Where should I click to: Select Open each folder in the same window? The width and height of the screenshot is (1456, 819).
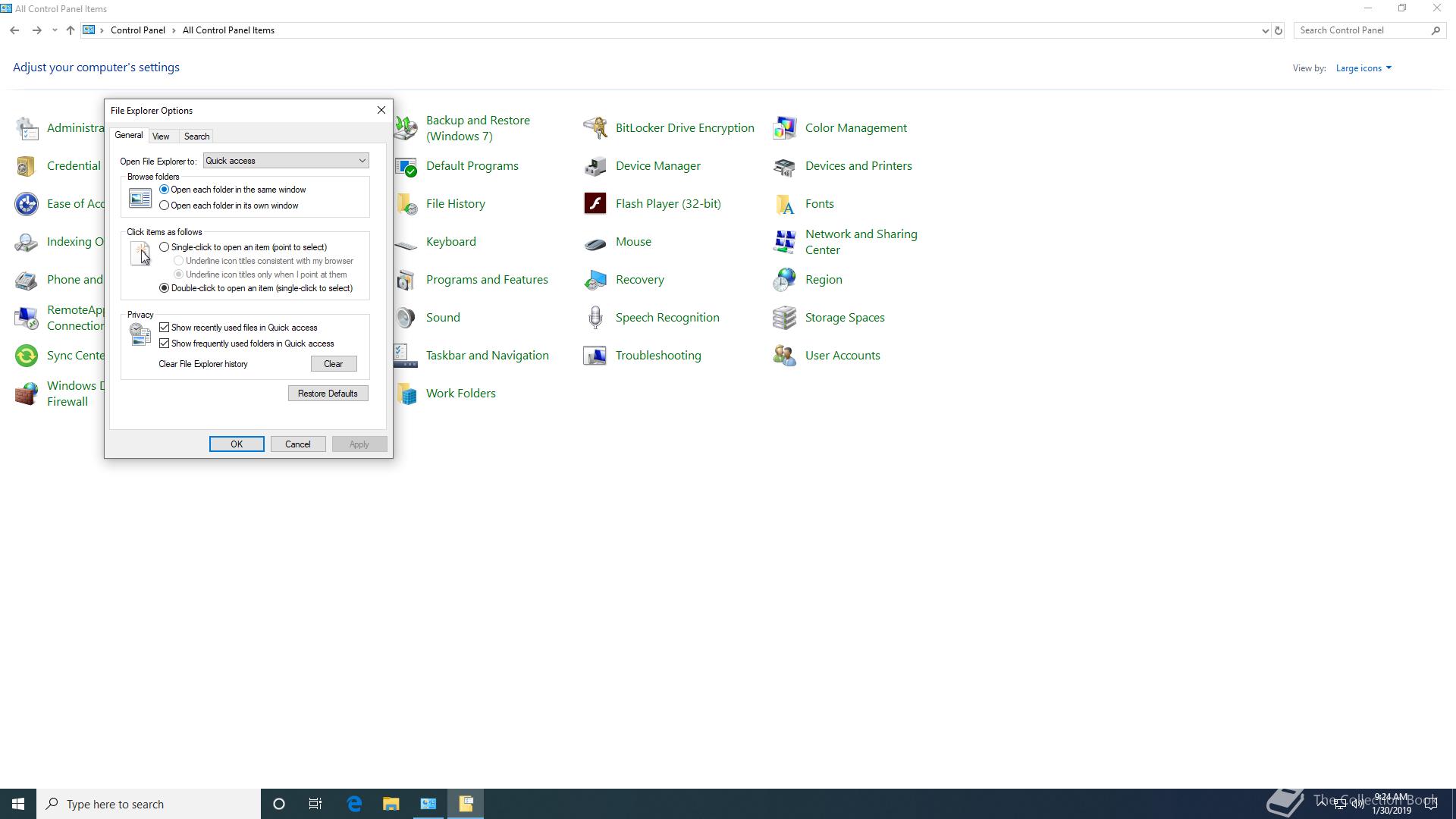pos(233,190)
